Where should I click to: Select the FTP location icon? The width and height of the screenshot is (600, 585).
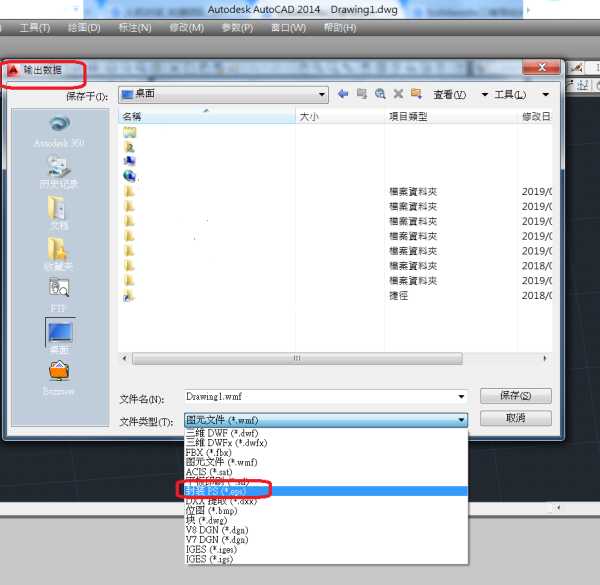58,290
